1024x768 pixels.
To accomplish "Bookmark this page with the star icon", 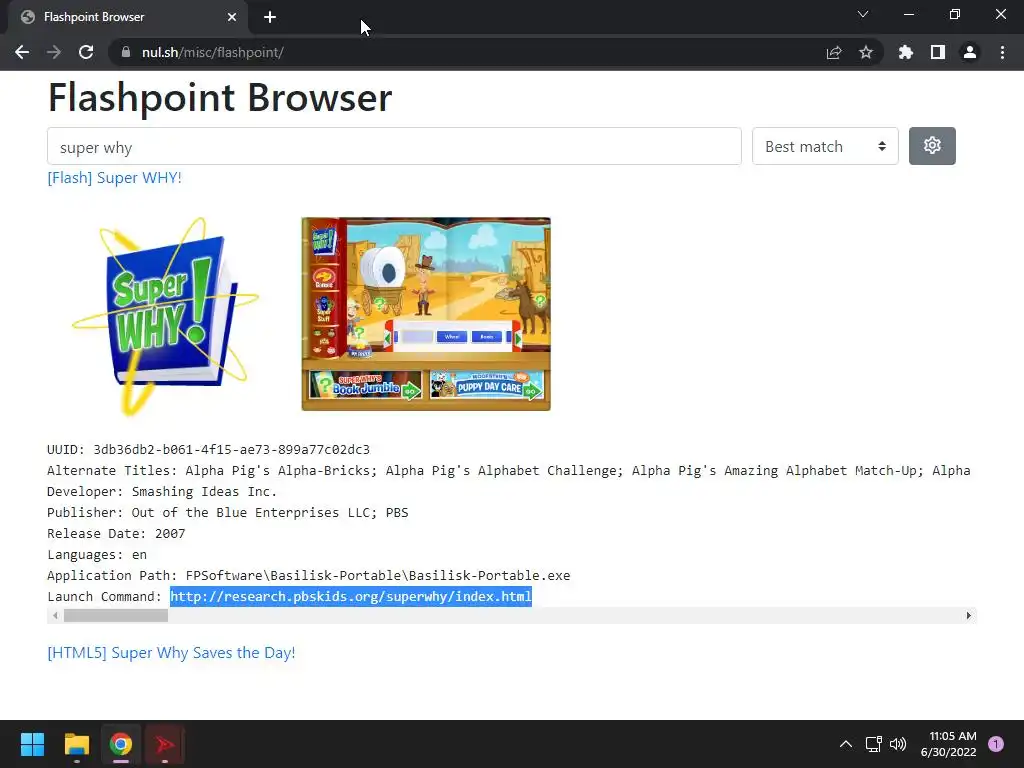I will pyautogui.click(x=866, y=52).
